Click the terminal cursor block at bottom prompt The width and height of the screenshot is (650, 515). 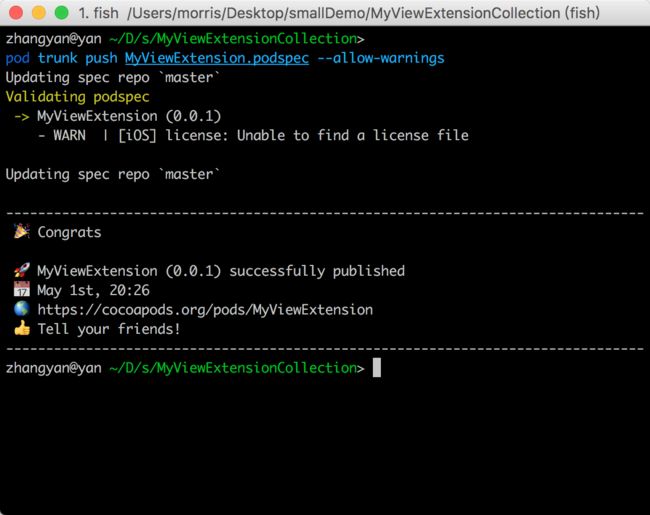coord(376,368)
